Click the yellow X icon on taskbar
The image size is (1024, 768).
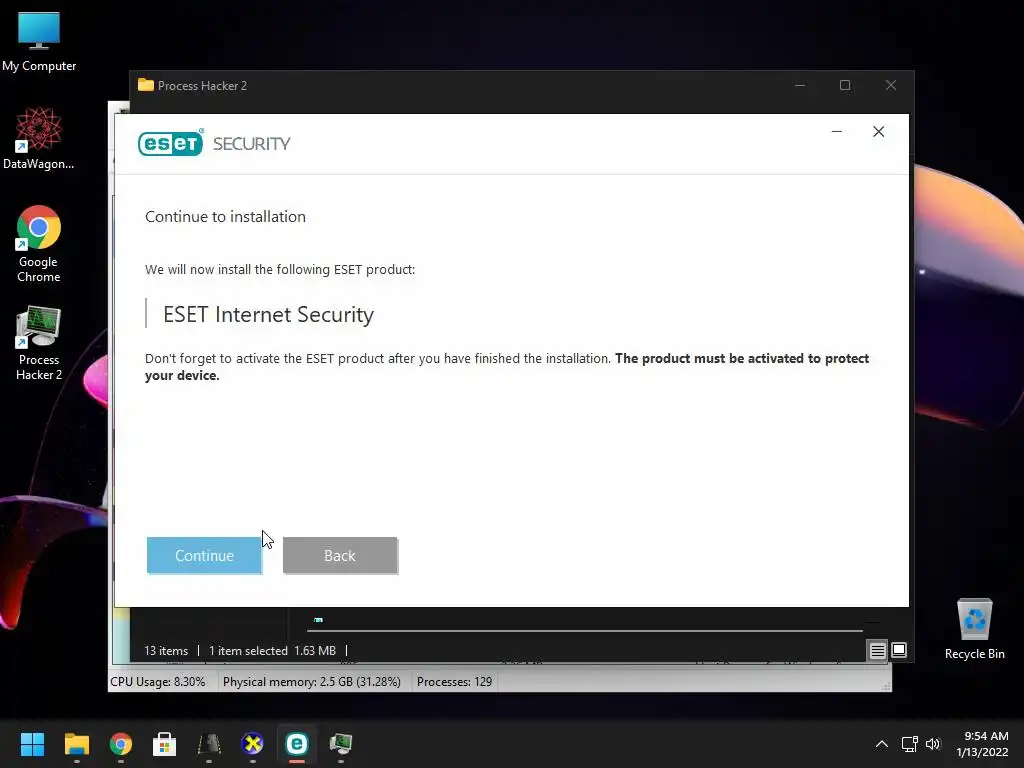point(253,744)
